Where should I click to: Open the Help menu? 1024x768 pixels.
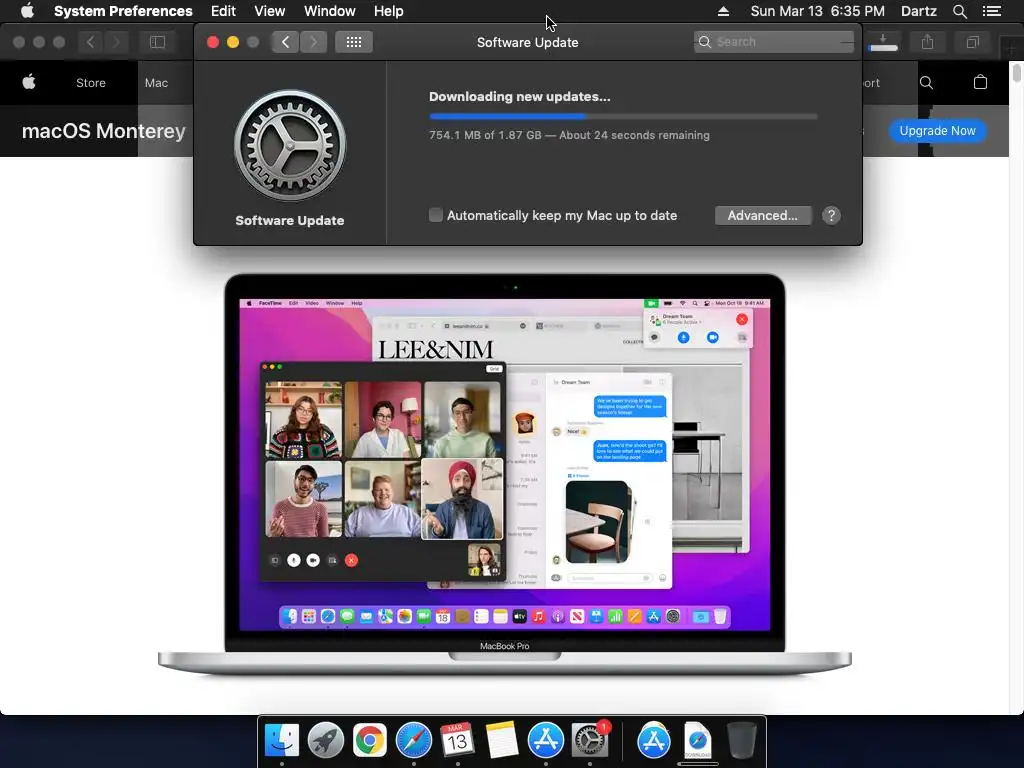coord(389,11)
